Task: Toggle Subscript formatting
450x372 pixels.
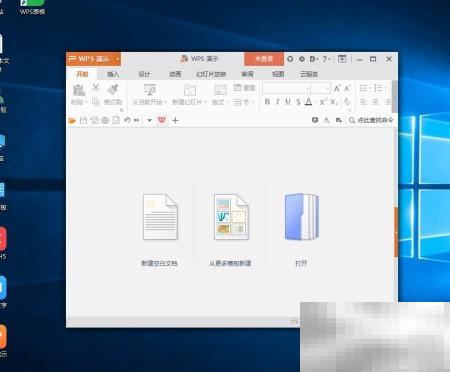Action: (x=334, y=102)
